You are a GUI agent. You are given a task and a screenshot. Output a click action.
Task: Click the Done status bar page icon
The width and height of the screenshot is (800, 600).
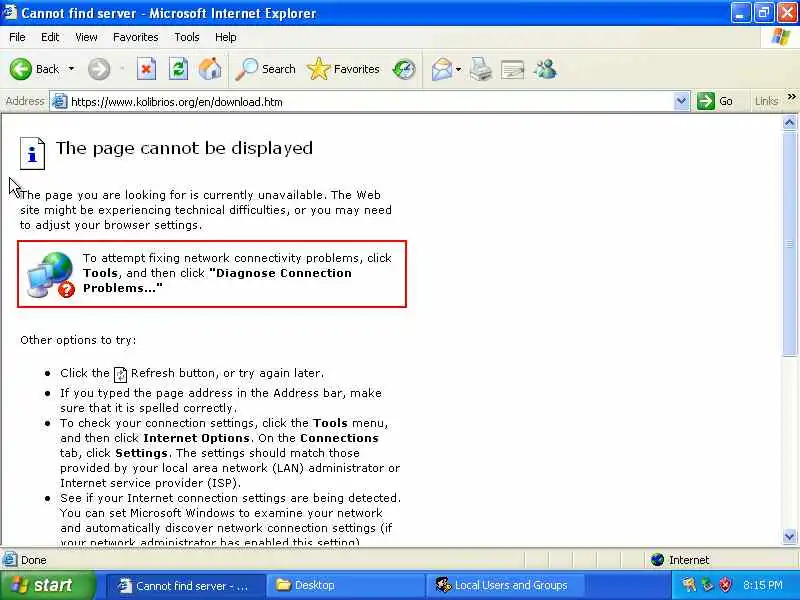pyautogui.click(x=9, y=560)
